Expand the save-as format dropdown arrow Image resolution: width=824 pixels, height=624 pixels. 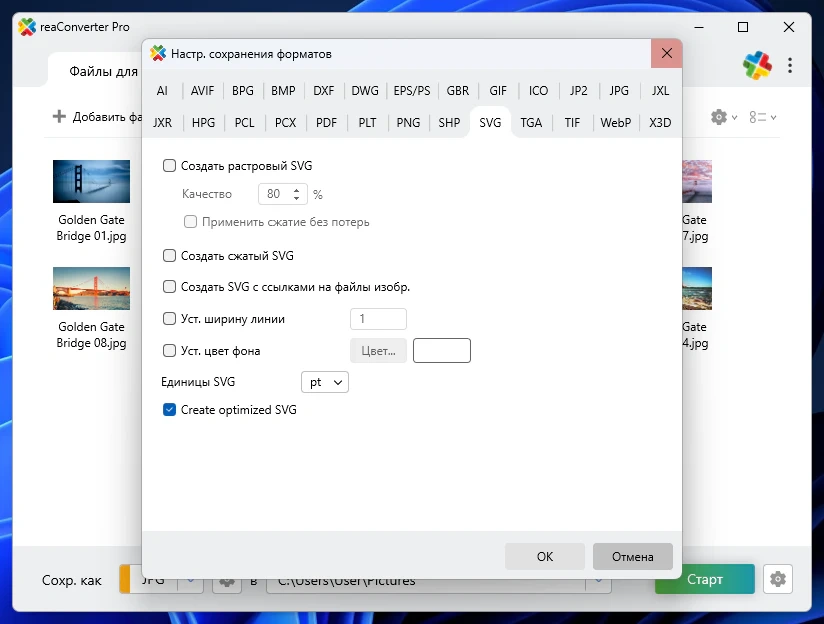click(x=192, y=581)
